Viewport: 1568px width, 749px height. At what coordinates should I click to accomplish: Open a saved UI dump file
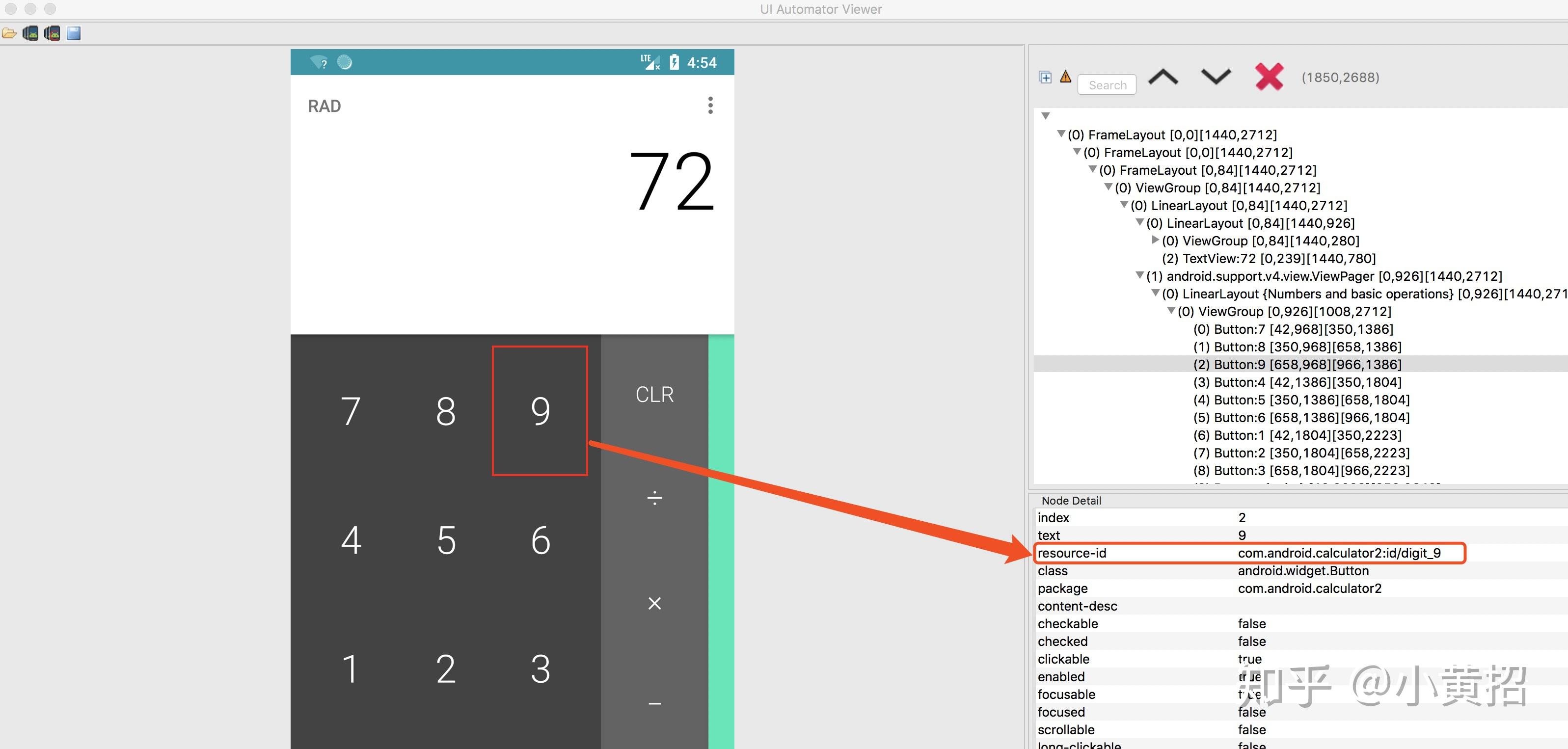click(10, 33)
